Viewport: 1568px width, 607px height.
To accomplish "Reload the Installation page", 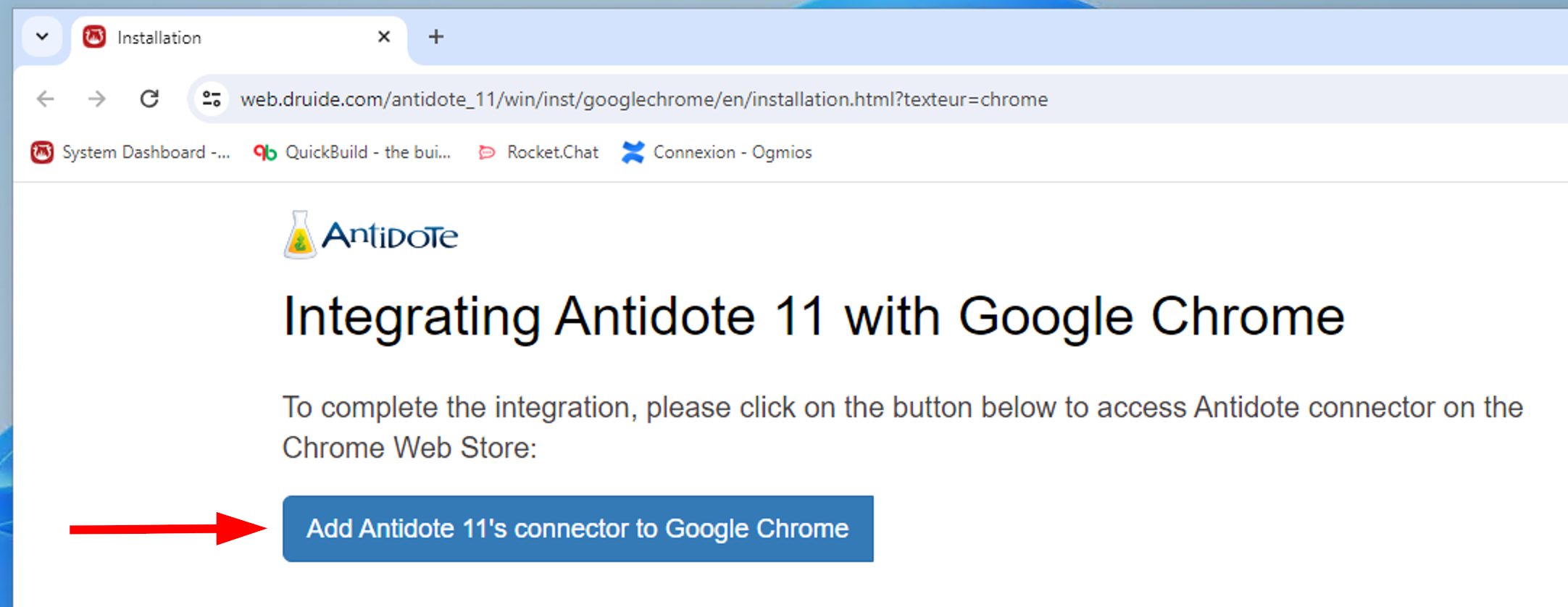I will click(x=149, y=99).
